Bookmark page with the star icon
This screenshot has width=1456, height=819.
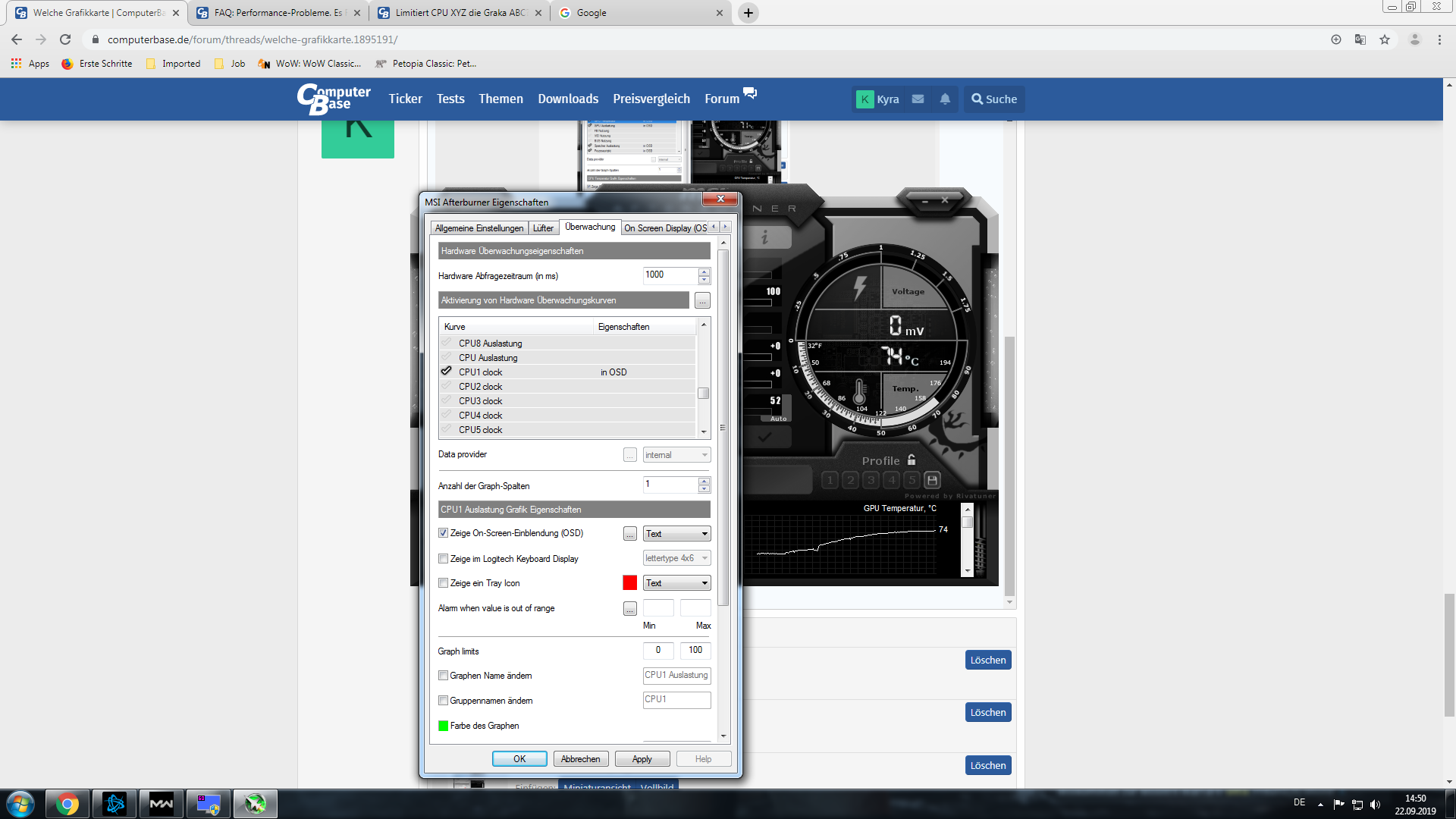click(1385, 39)
